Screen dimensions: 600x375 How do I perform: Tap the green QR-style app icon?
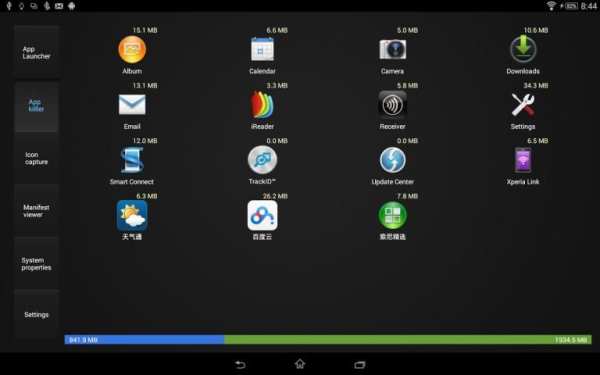[393, 215]
